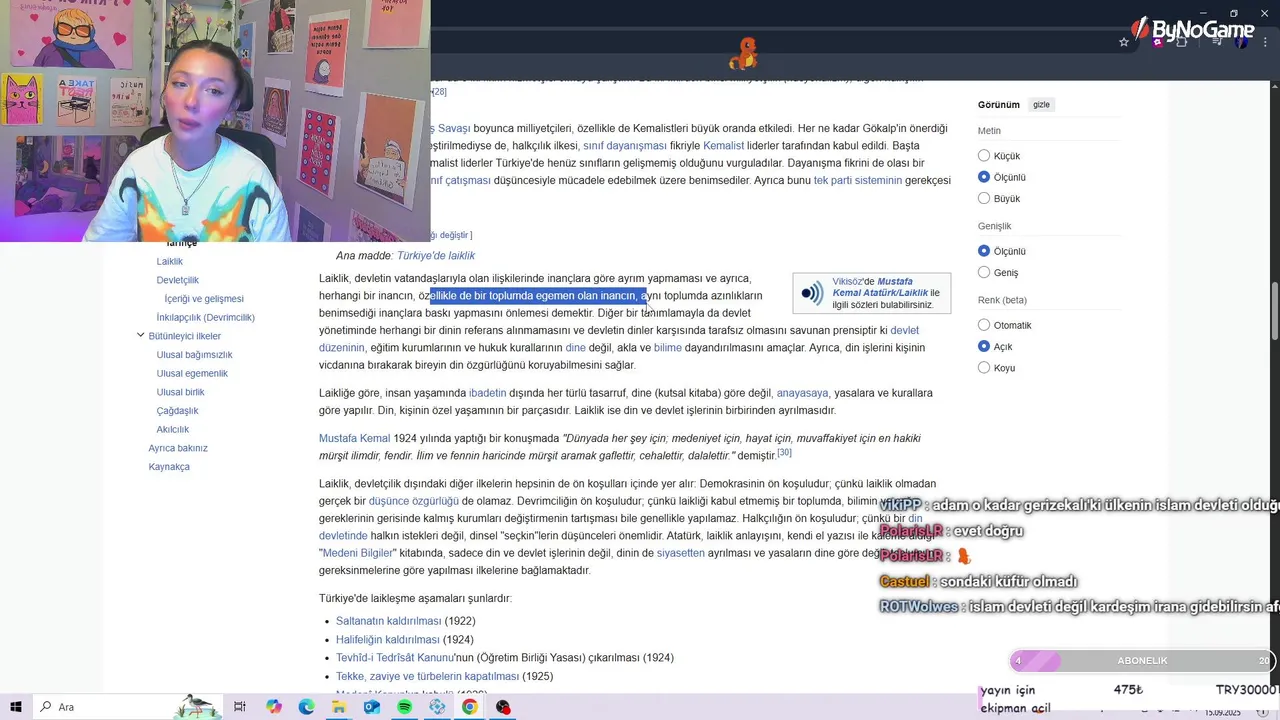
Task: Open the tek parti sisteminin link
Action: click(x=858, y=181)
